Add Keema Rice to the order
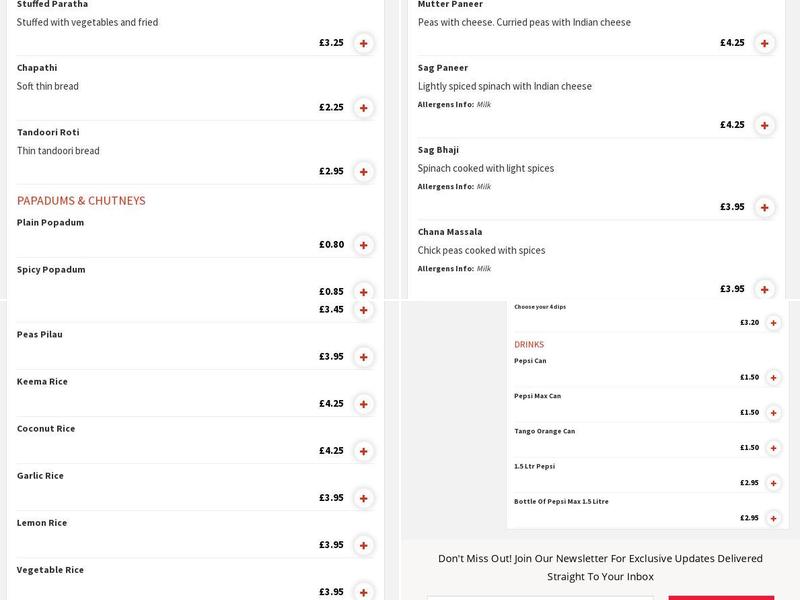This screenshot has width=800, height=600. (x=362, y=403)
